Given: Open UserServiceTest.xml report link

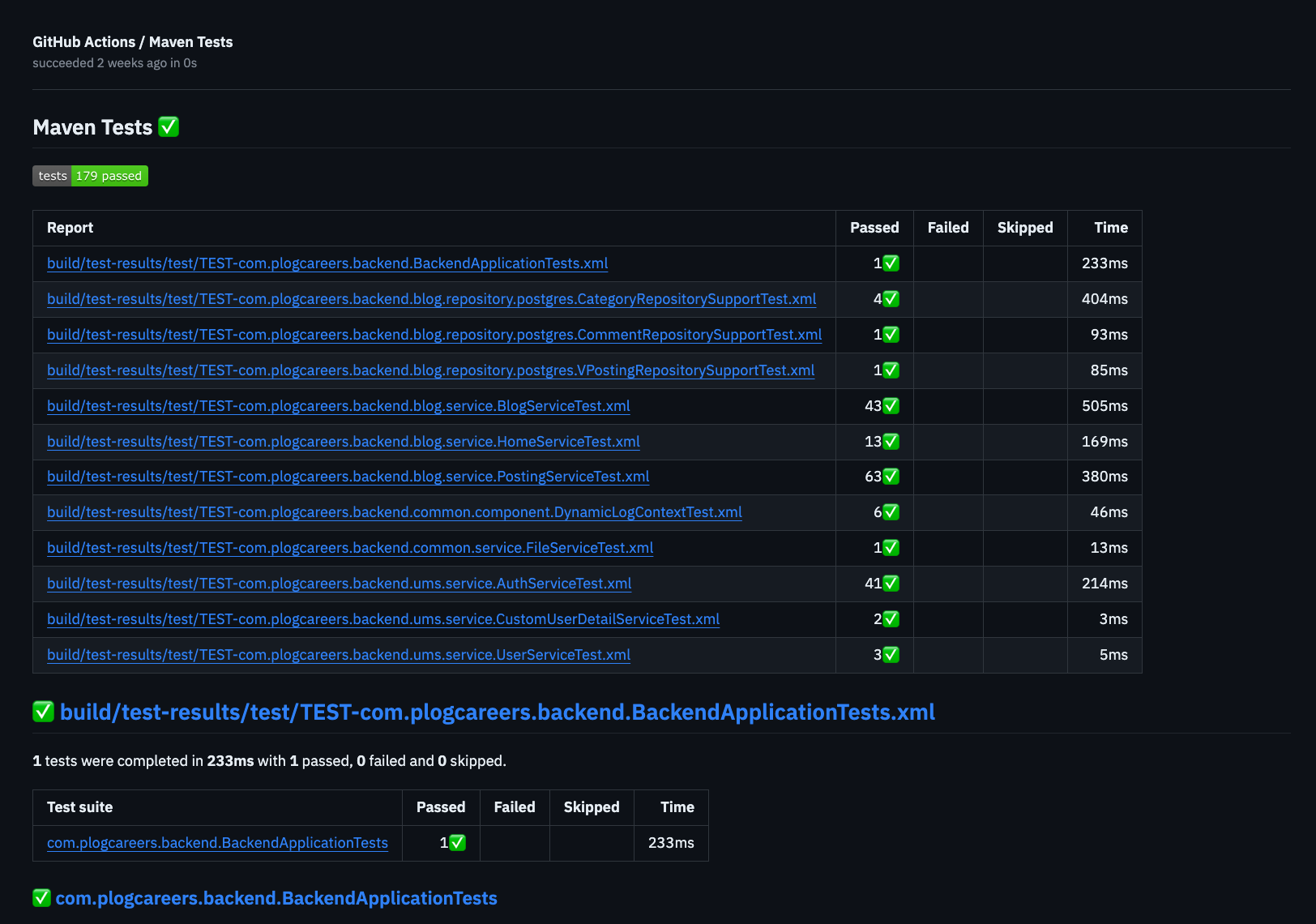Looking at the screenshot, I should tap(339, 655).
